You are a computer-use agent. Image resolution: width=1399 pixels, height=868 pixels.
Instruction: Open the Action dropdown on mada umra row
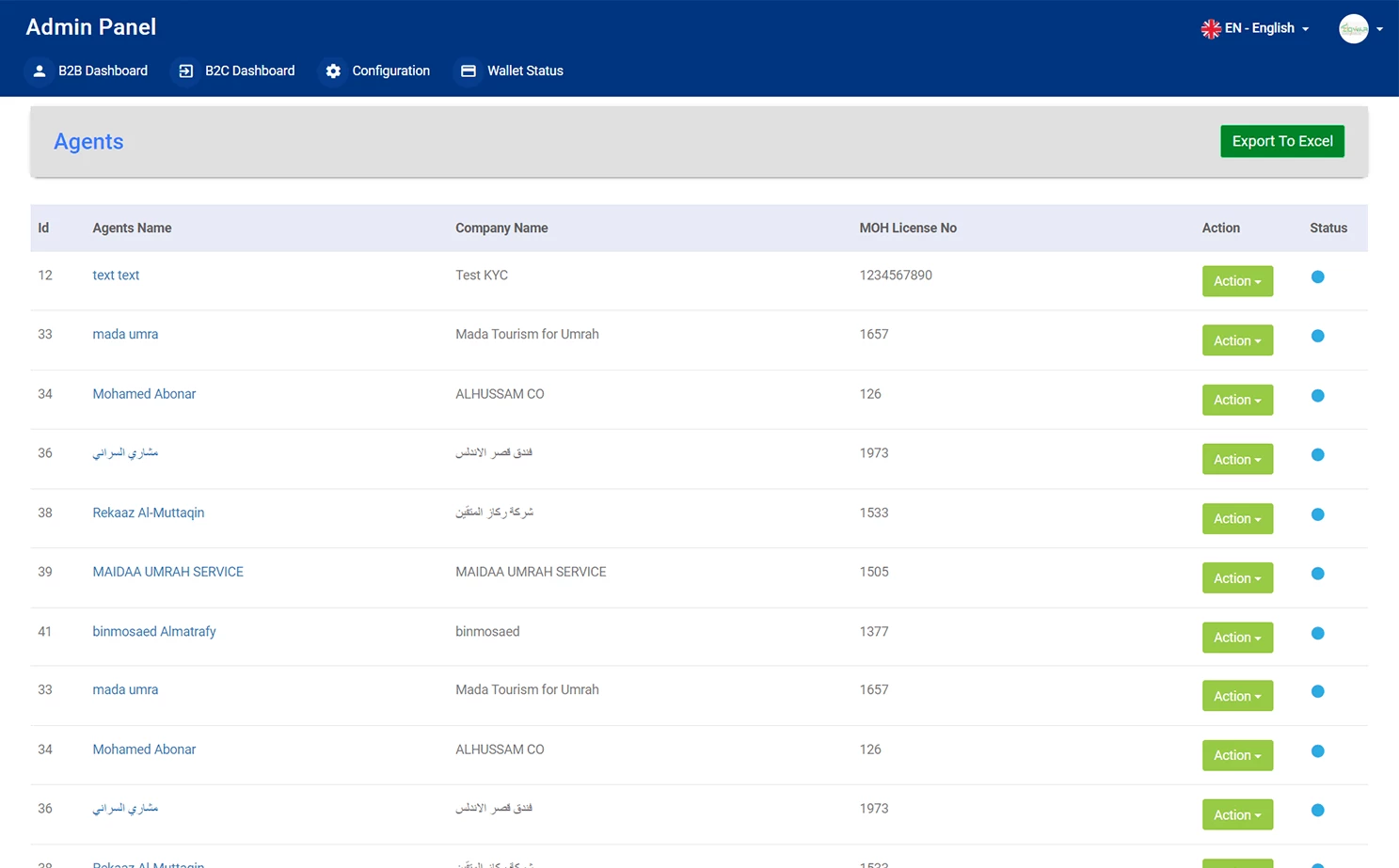[1237, 339]
